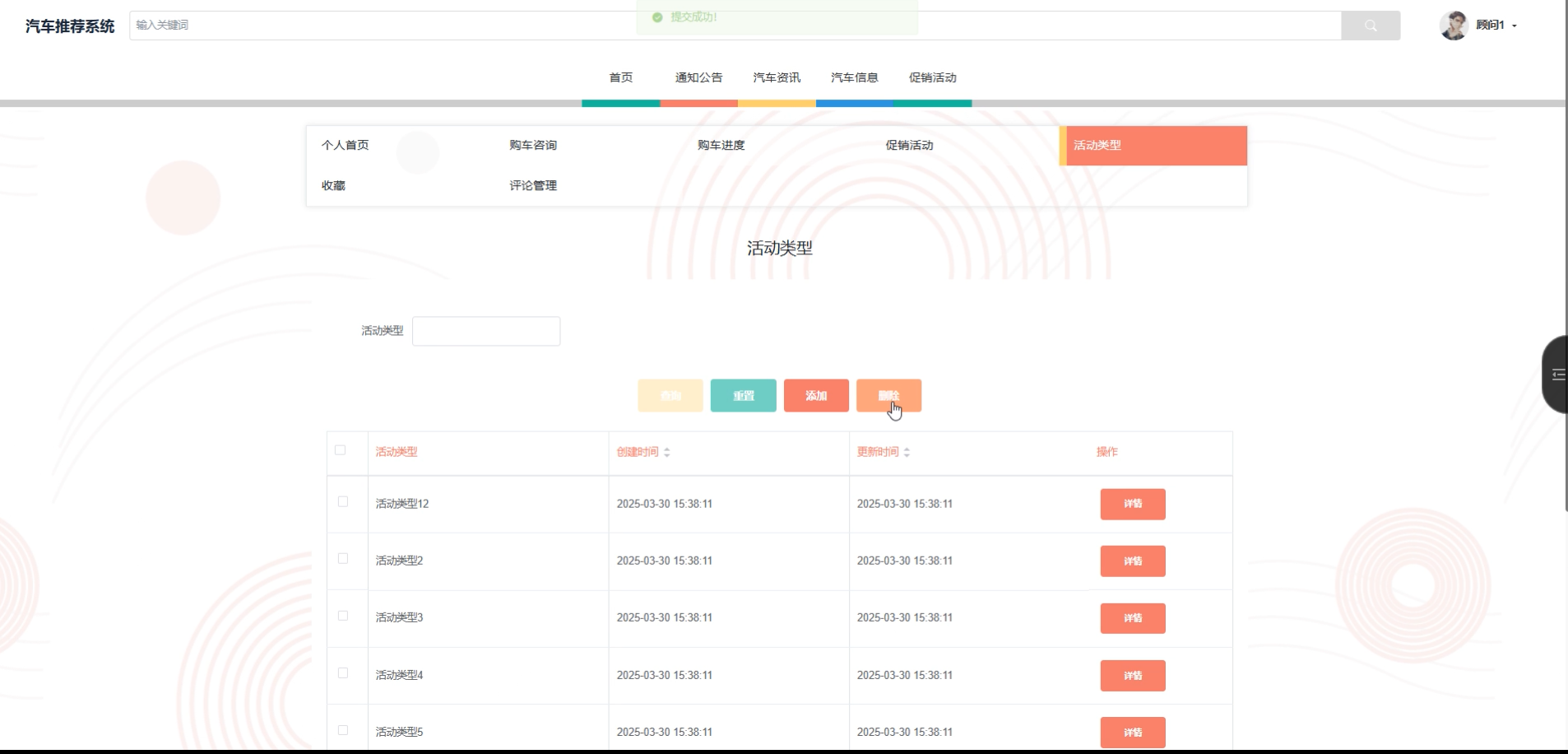This screenshot has width=1568, height=754.
Task: Select the 活动类型5 name cell
Action: pos(399,732)
